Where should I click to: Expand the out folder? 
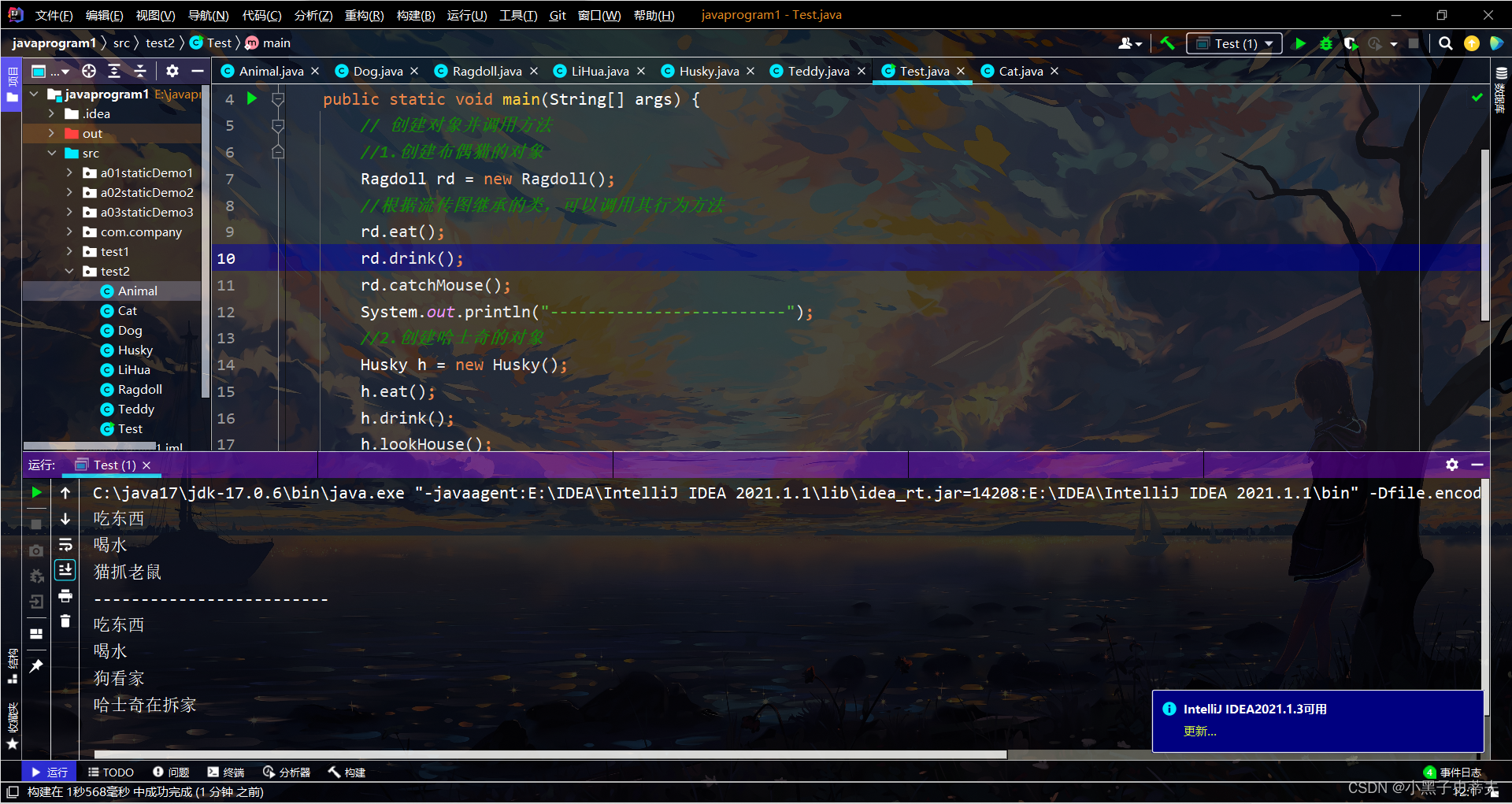[52, 133]
